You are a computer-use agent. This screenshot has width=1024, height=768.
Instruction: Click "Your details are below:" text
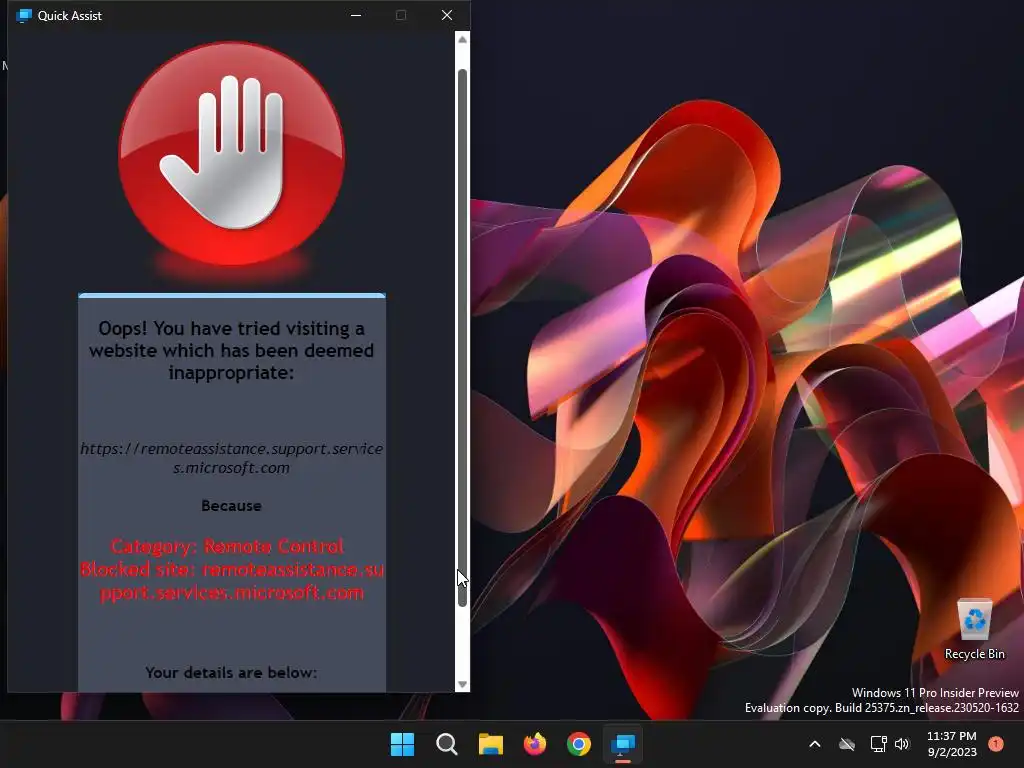click(231, 673)
